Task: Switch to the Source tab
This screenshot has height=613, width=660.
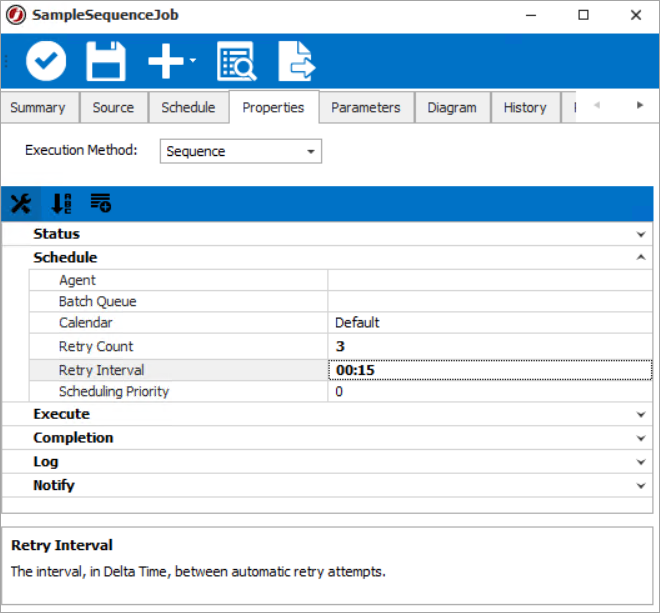Action: point(113,108)
